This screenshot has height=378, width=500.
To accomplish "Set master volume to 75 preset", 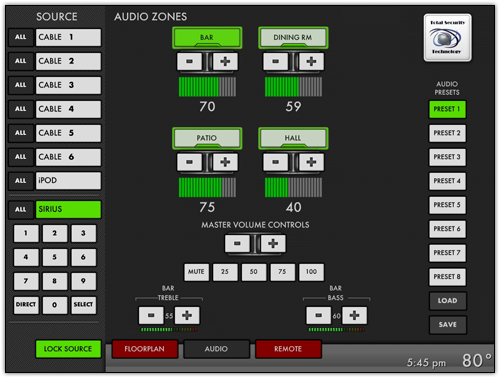I will pos(282,272).
